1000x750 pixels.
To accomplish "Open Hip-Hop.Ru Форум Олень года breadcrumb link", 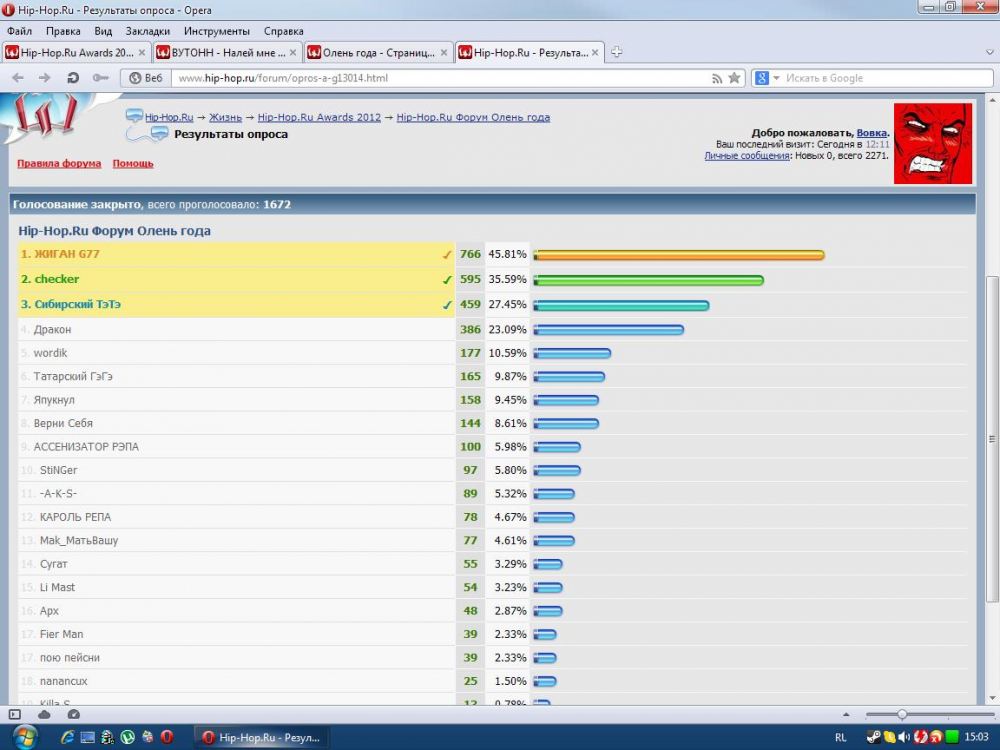I will (473, 117).
